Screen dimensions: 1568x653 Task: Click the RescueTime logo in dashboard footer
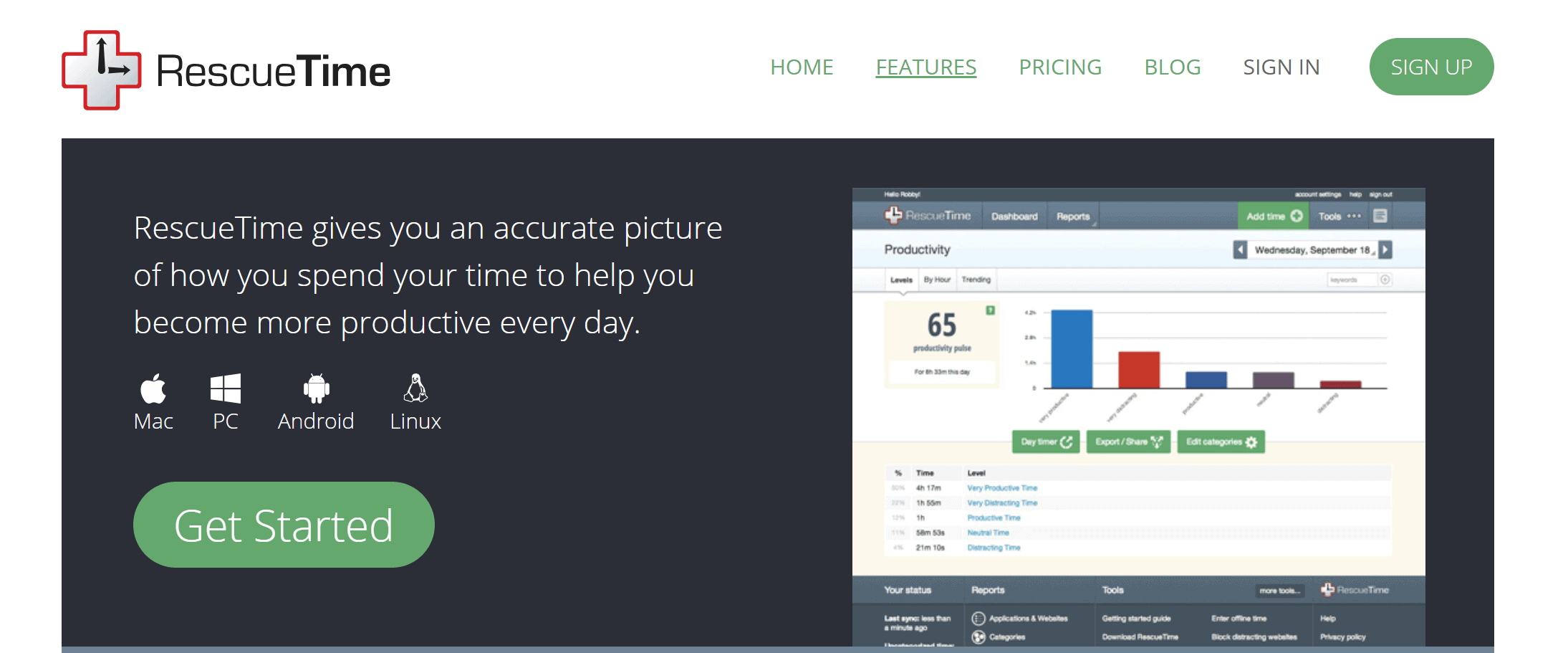[1355, 590]
